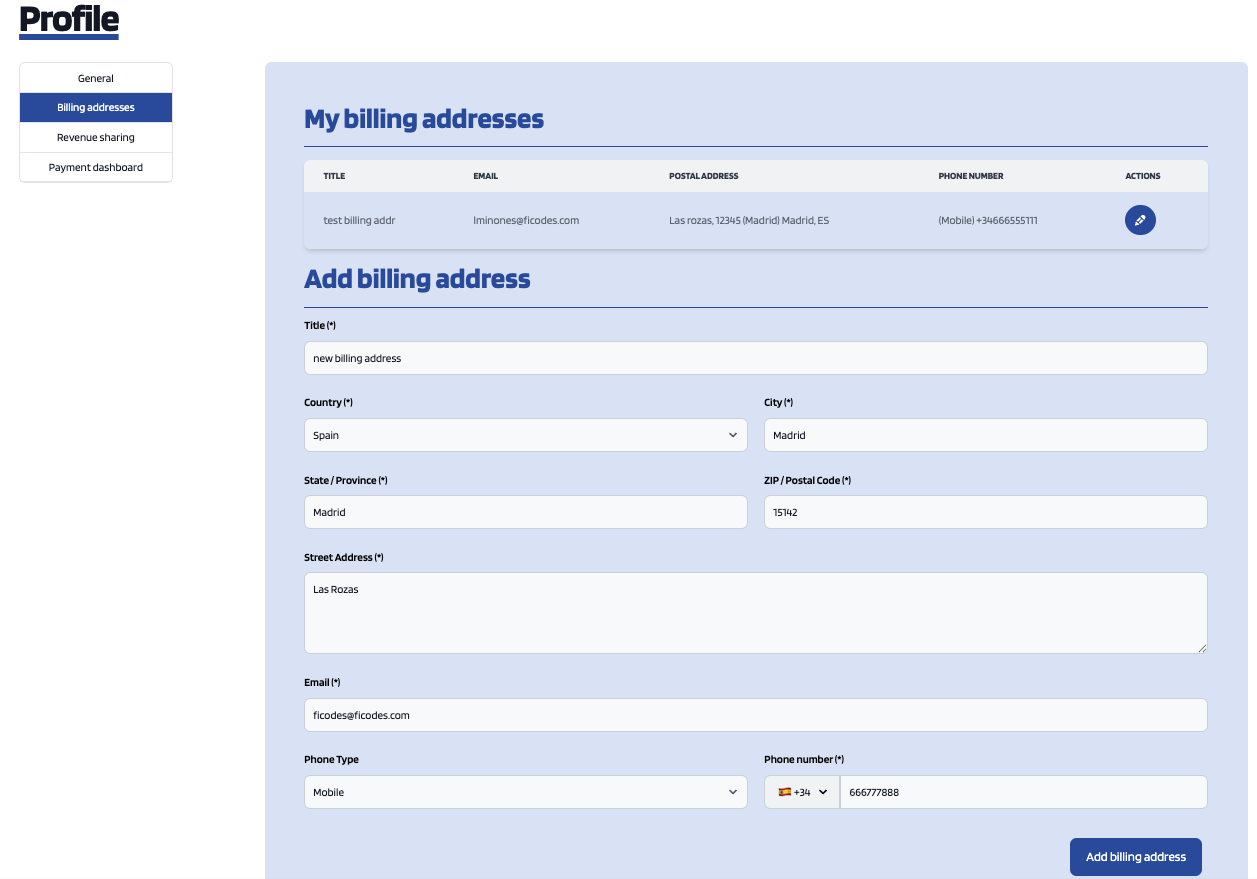
Task: Open the Country dropdown showing Spain
Action: pyautogui.click(x=525, y=435)
